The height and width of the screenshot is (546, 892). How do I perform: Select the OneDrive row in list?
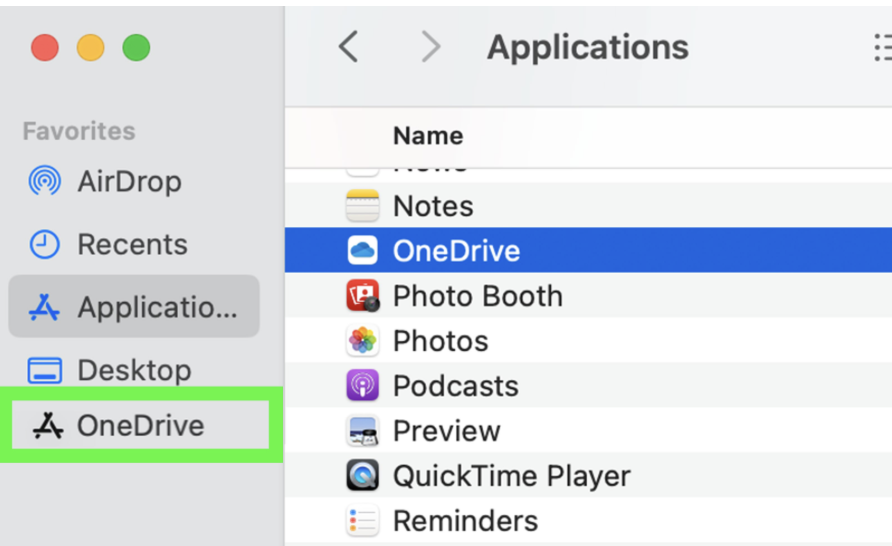pyautogui.click(x=588, y=250)
